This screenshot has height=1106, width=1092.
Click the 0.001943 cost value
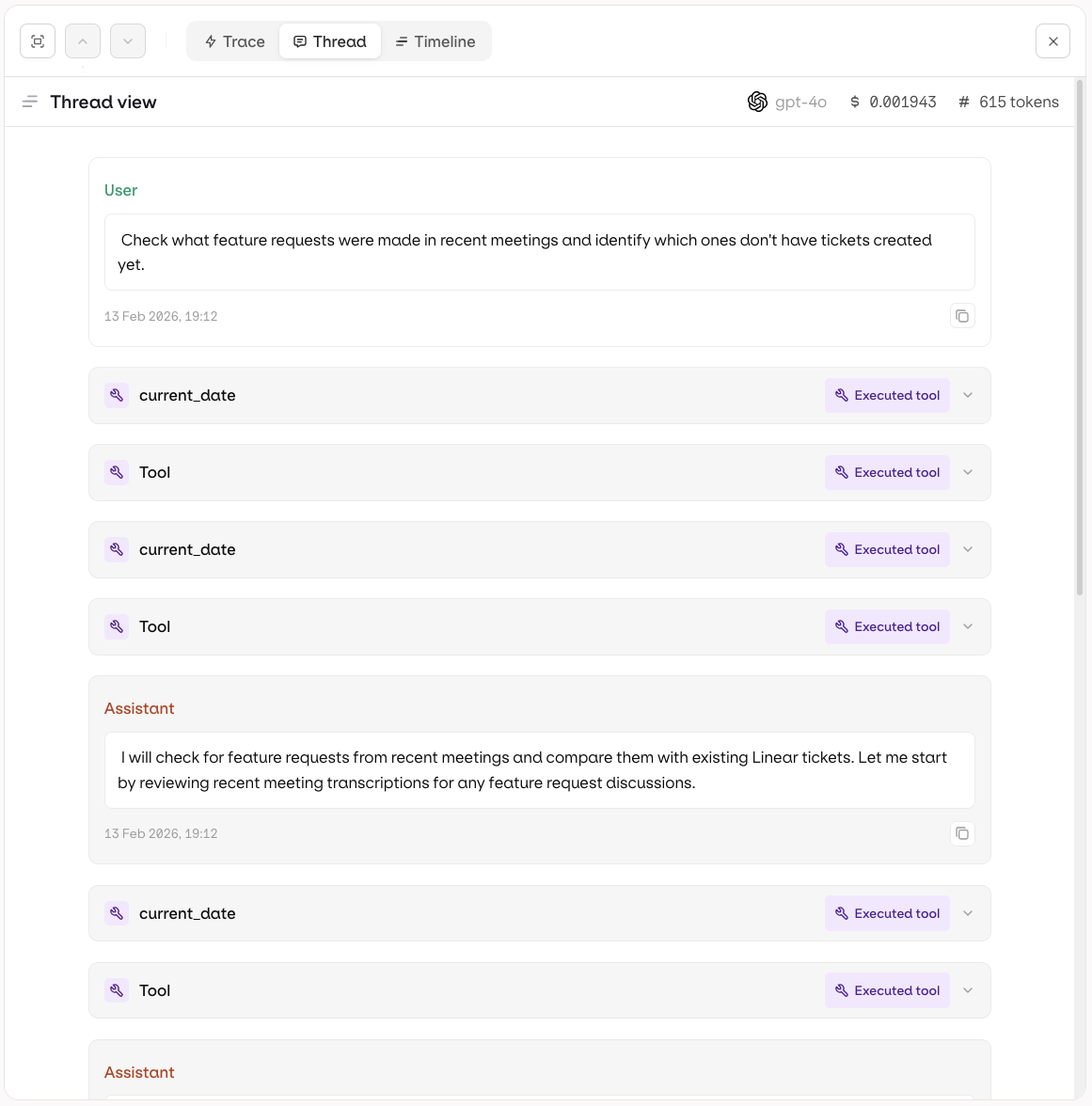tap(902, 103)
